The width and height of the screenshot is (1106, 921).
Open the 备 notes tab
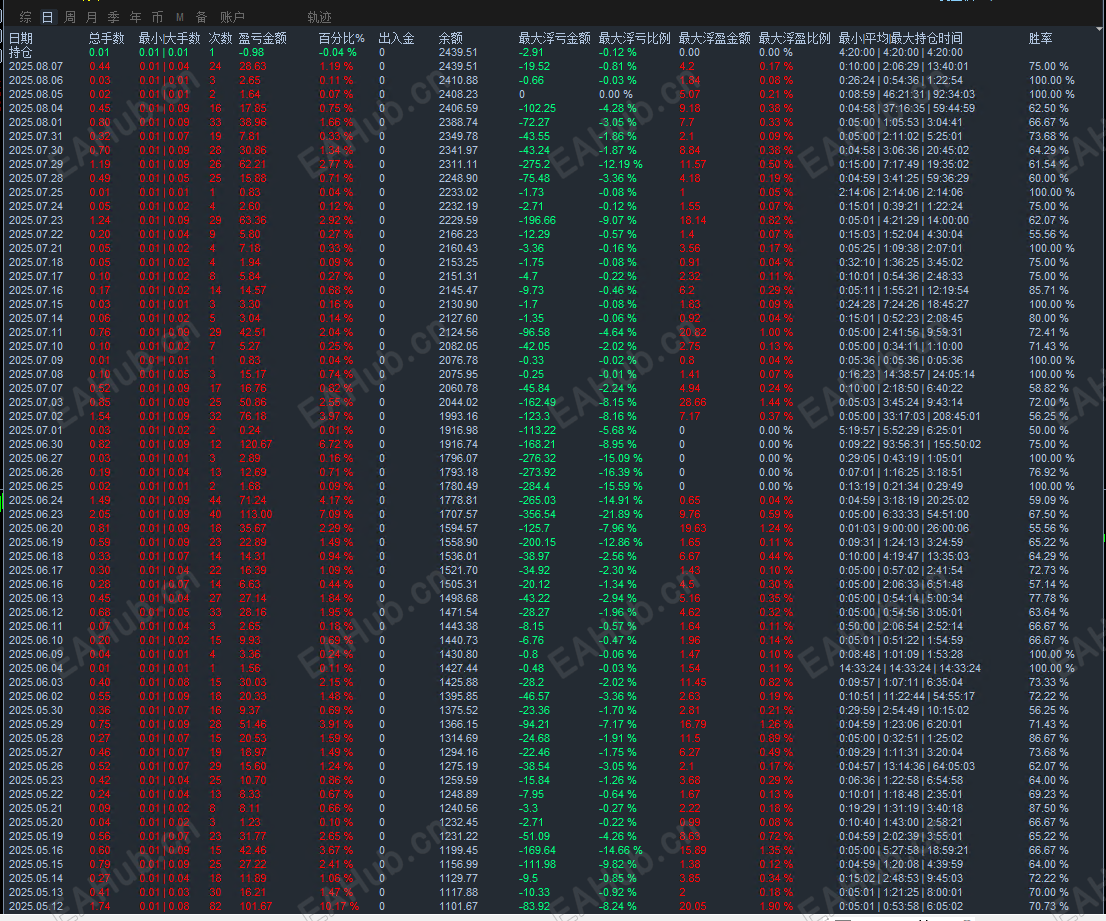[x=202, y=17]
